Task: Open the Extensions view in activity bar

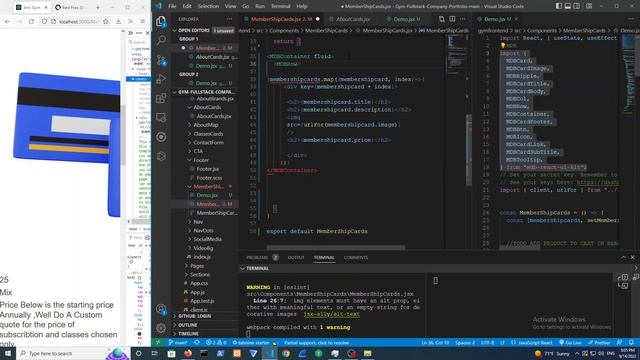Action: click(161, 98)
